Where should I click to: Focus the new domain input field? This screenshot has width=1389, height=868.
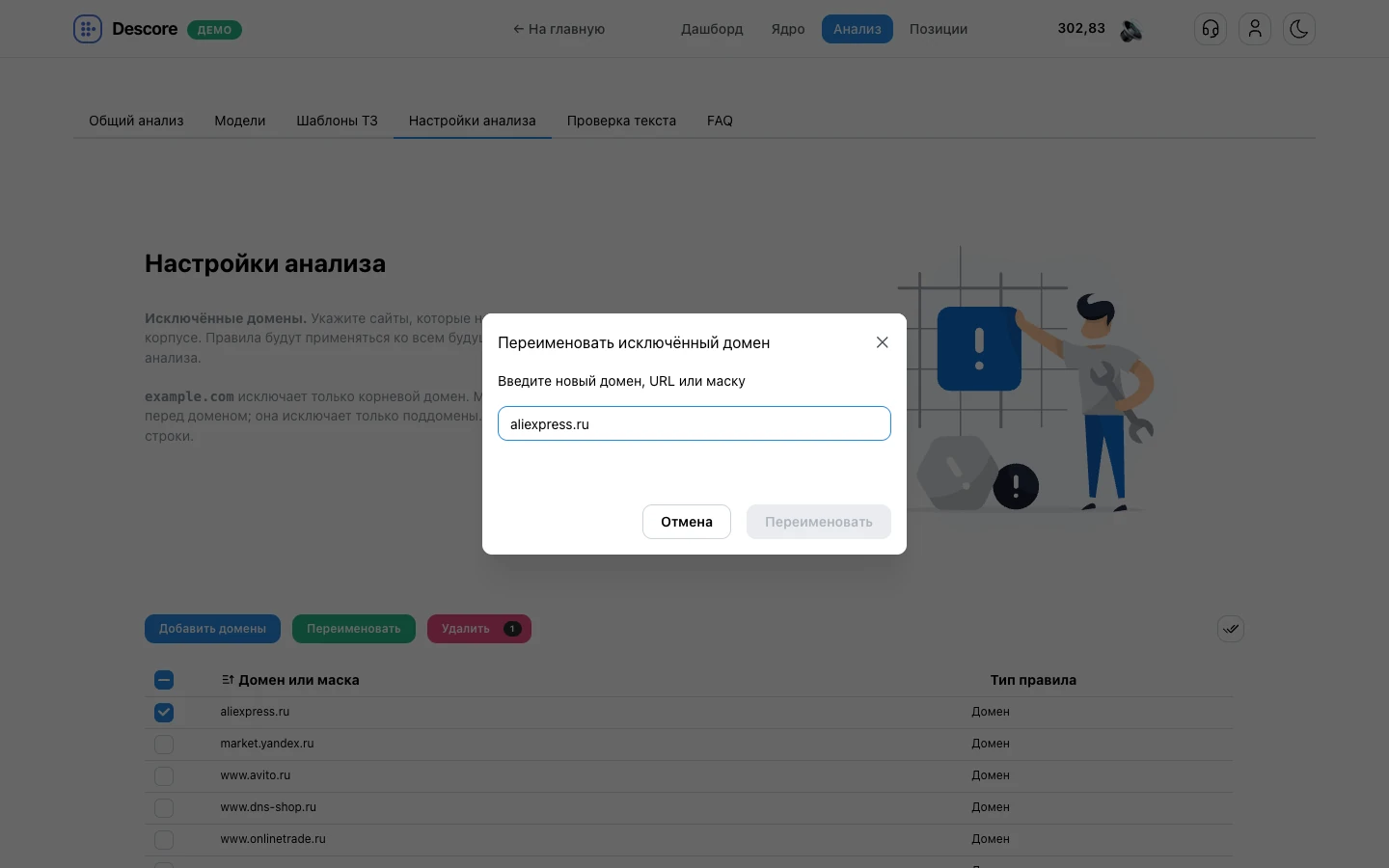(x=694, y=423)
